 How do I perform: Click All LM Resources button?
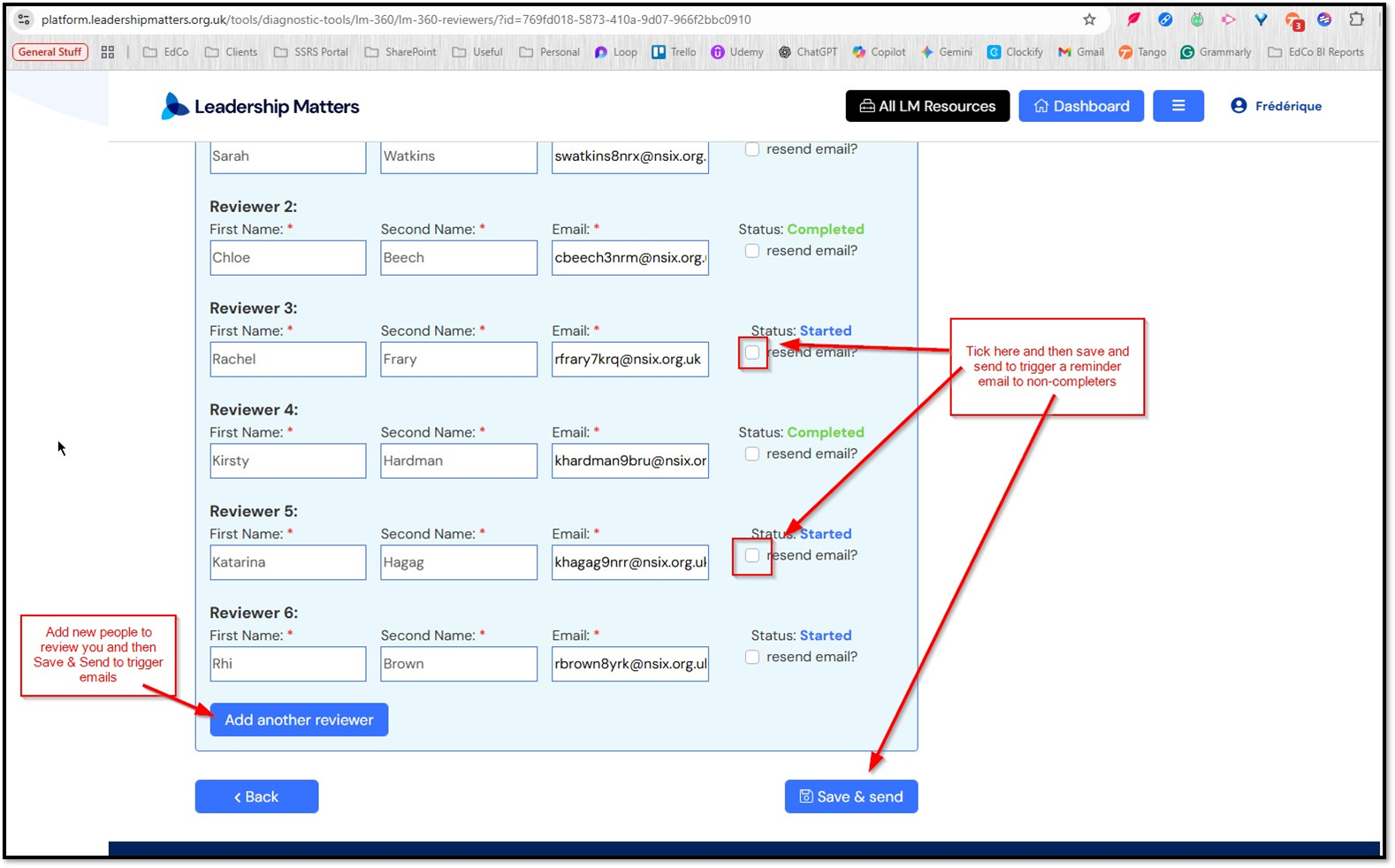[x=927, y=106]
